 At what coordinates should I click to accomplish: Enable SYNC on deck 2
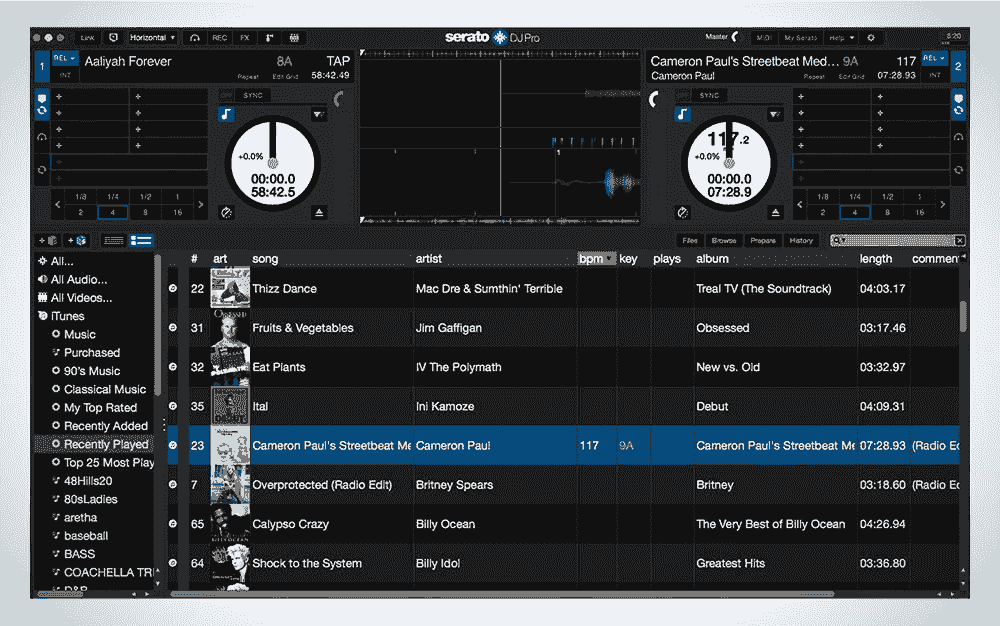709,95
